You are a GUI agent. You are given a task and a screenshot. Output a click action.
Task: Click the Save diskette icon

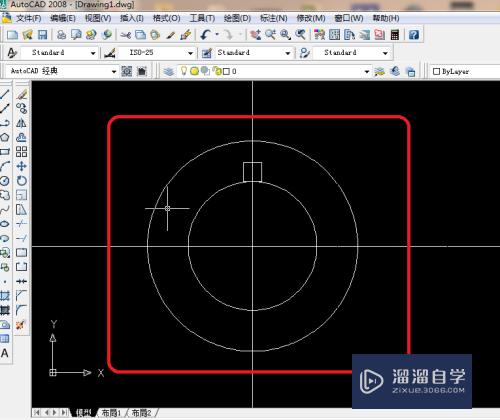coord(42,35)
